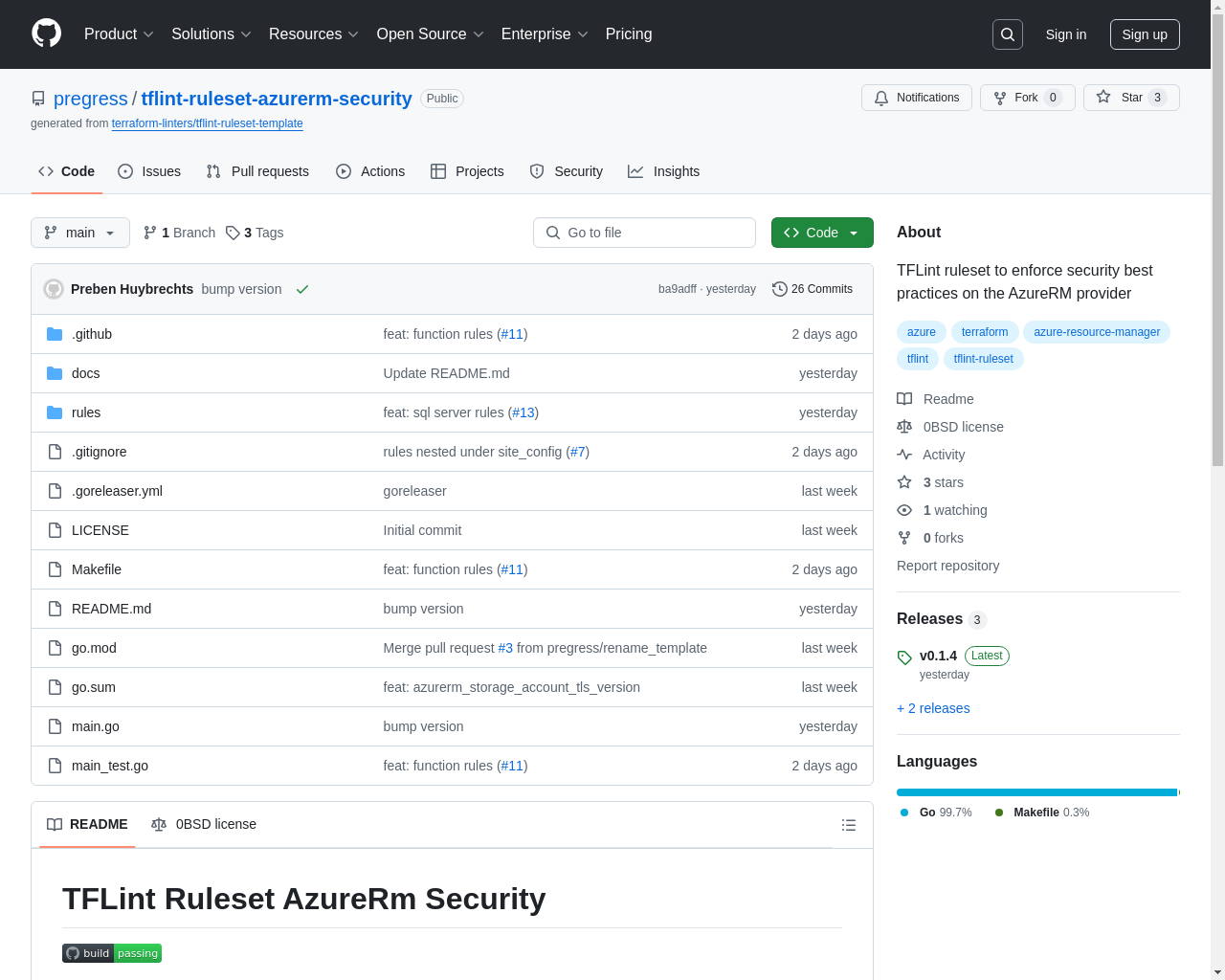Open the README outline list icon
Image resolution: width=1225 pixels, height=980 pixels.
pyautogui.click(x=849, y=825)
